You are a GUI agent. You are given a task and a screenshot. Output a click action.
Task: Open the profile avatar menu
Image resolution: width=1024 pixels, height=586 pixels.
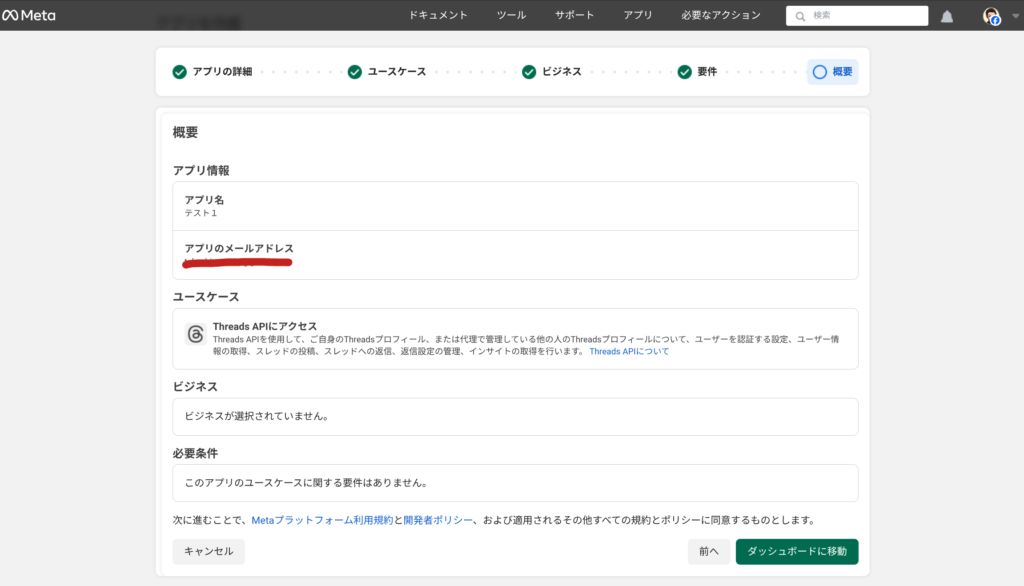click(x=991, y=16)
